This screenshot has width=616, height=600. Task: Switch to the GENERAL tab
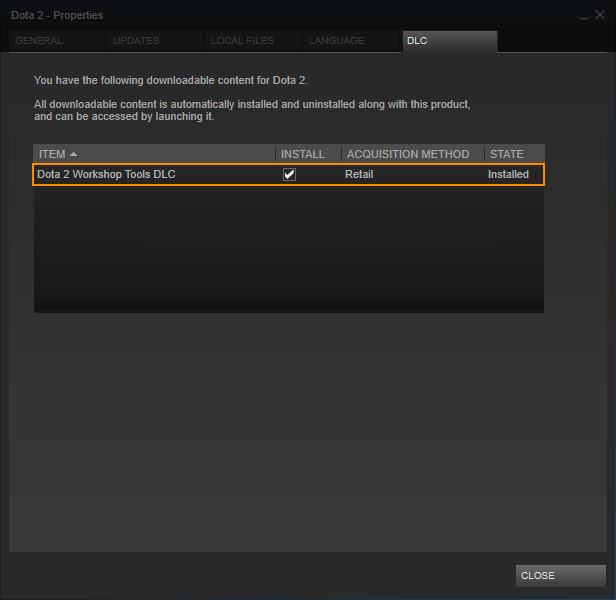coord(57,40)
